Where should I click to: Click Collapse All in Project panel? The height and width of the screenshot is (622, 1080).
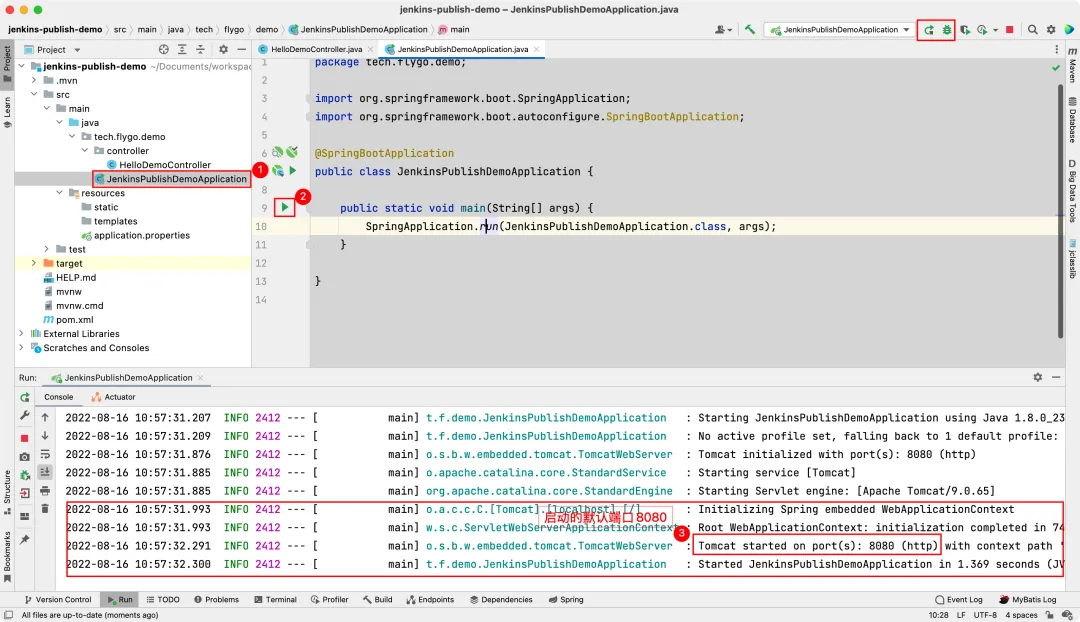pos(200,50)
